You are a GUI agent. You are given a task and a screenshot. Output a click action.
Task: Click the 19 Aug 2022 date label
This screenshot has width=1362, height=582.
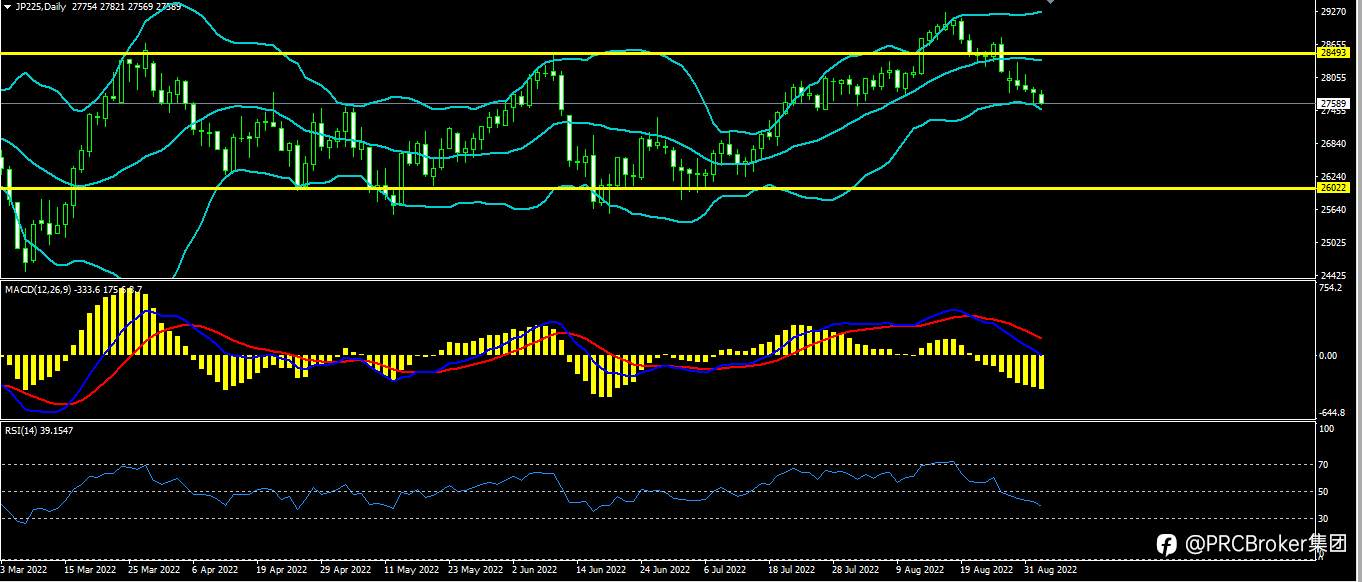click(x=986, y=569)
